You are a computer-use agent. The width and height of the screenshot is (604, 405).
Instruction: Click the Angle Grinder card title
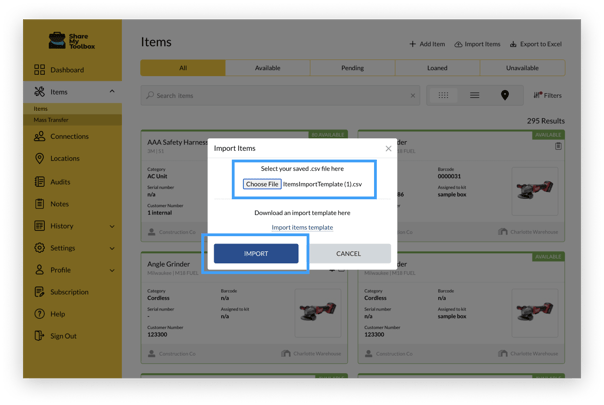pos(168,264)
